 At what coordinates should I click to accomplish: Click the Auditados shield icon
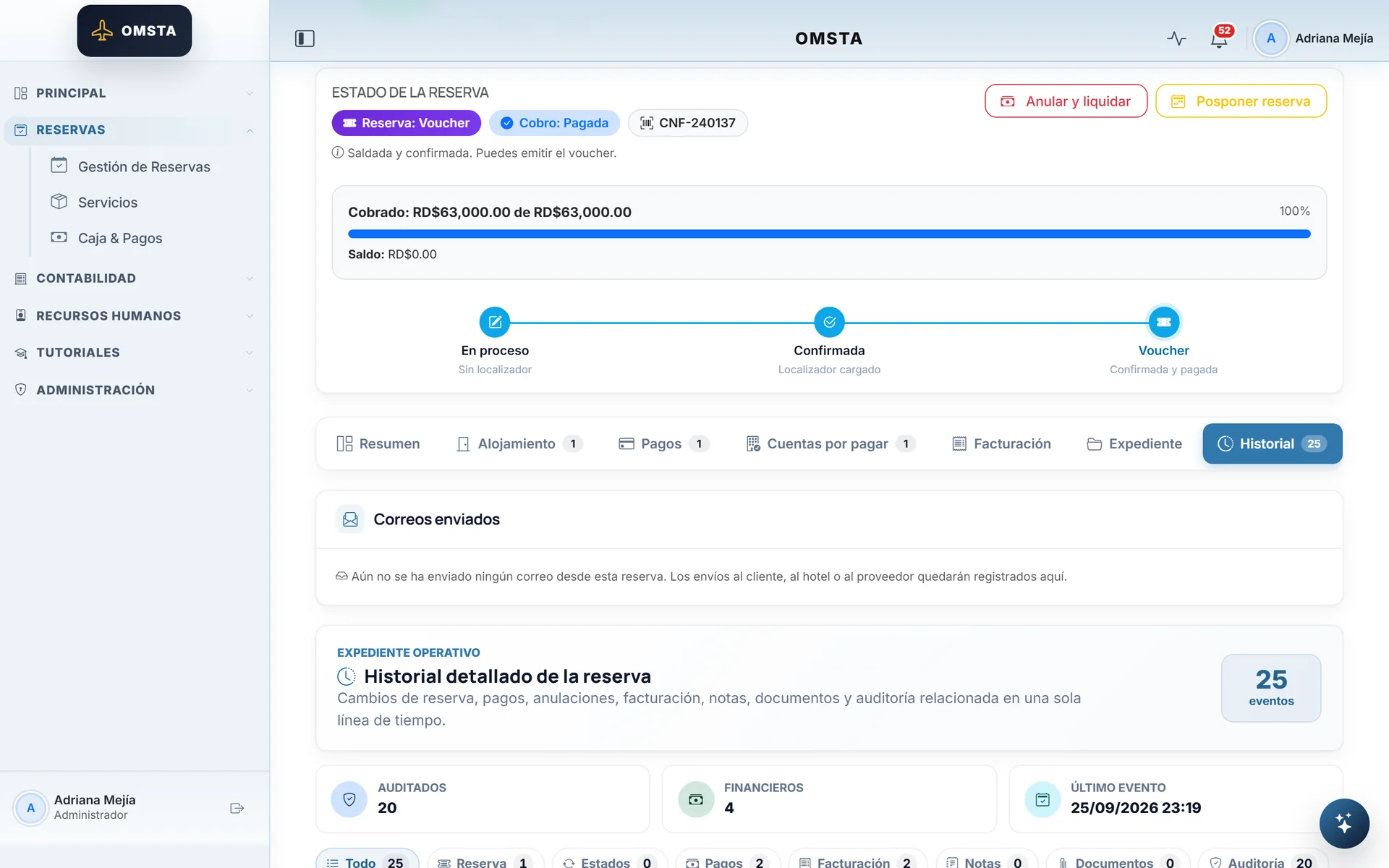coord(349,799)
